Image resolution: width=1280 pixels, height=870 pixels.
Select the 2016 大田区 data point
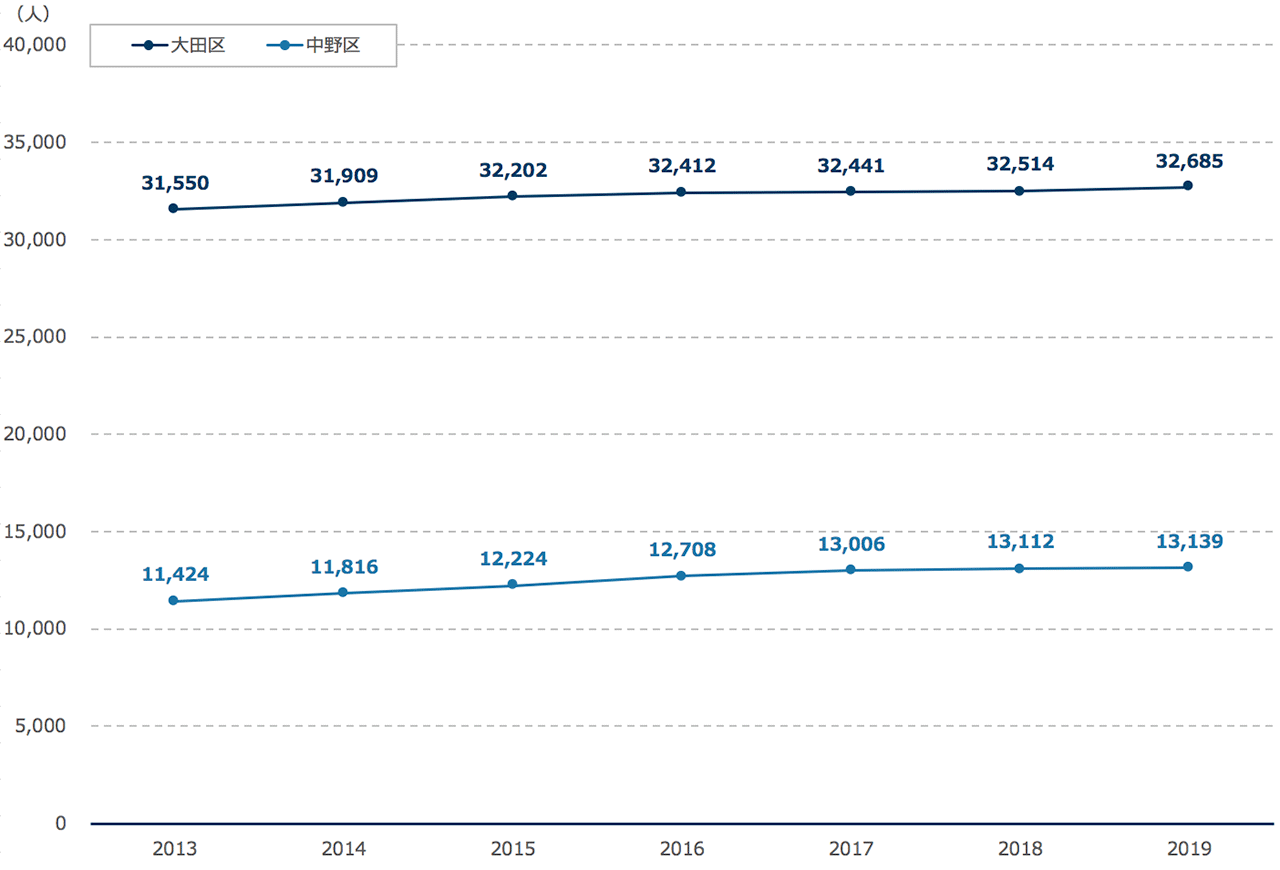[x=681, y=192]
